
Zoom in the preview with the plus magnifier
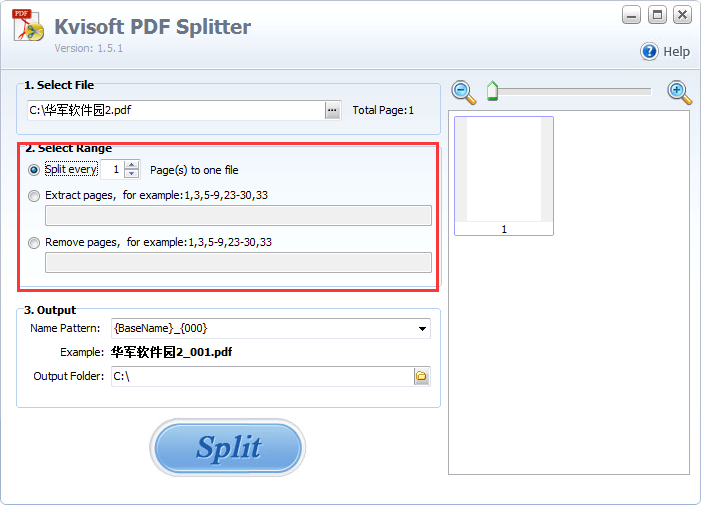[679, 92]
